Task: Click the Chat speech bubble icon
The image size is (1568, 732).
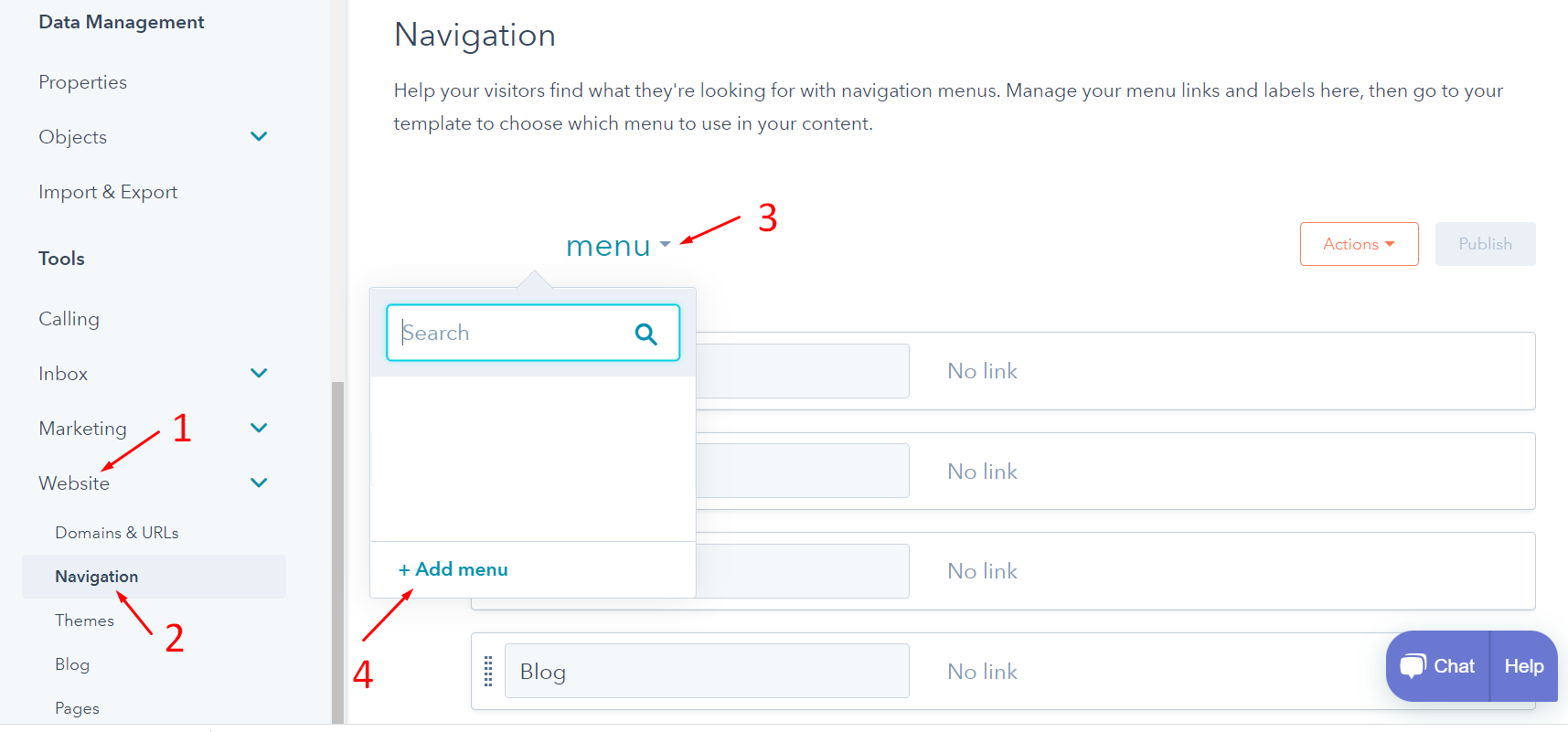Action: click(x=1413, y=665)
